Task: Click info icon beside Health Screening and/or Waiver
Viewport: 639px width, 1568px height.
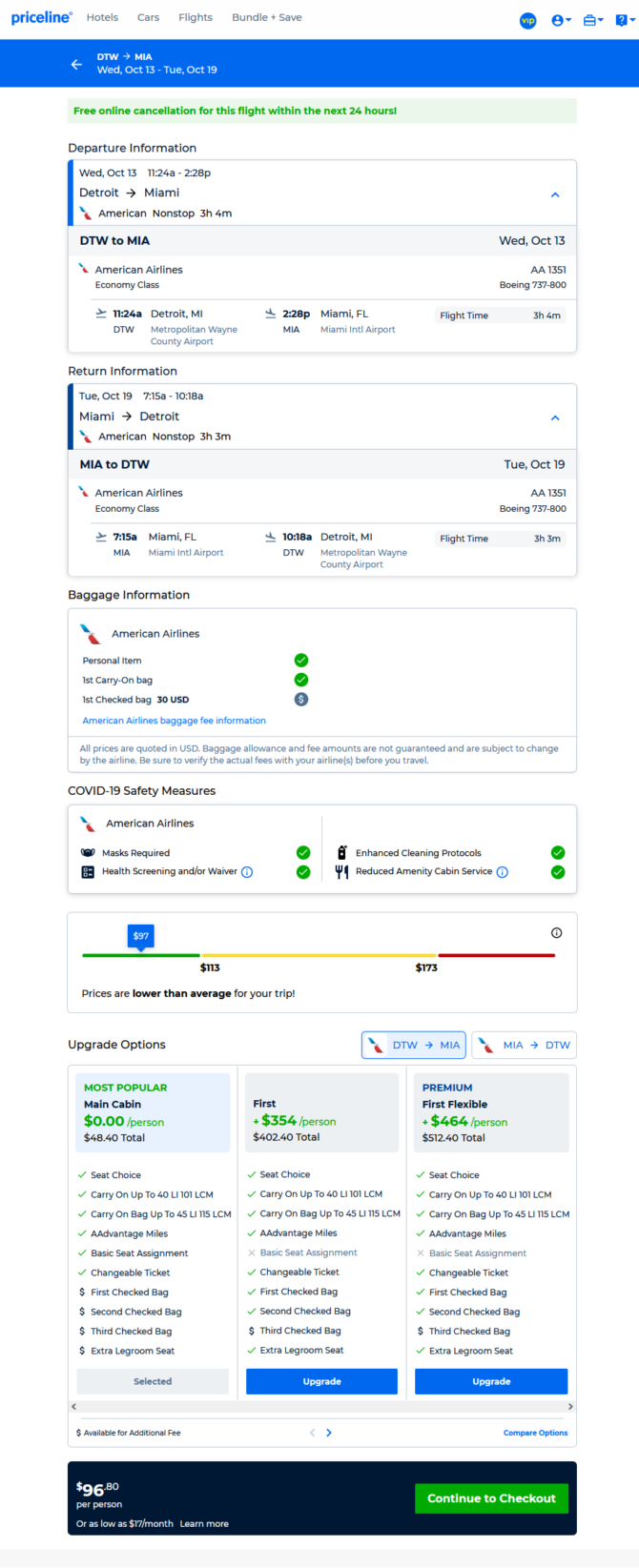Action: coord(247,872)
